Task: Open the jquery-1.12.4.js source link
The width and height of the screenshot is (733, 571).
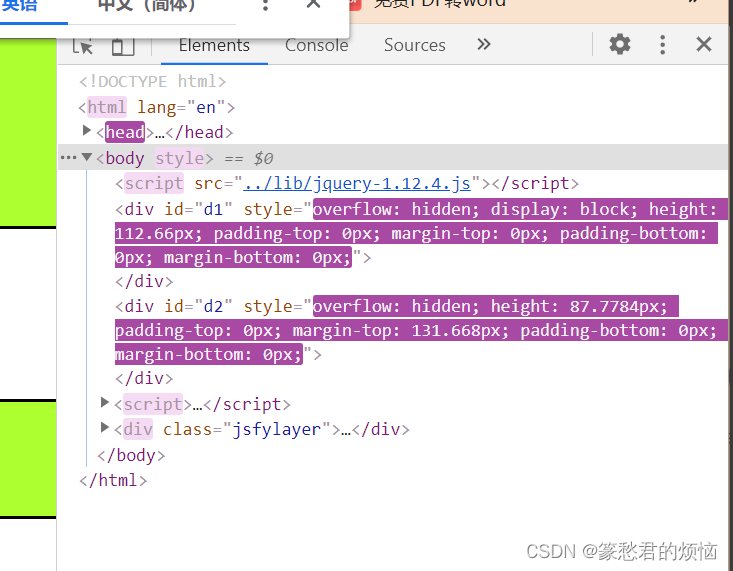Action: click(x=357, y=183)
